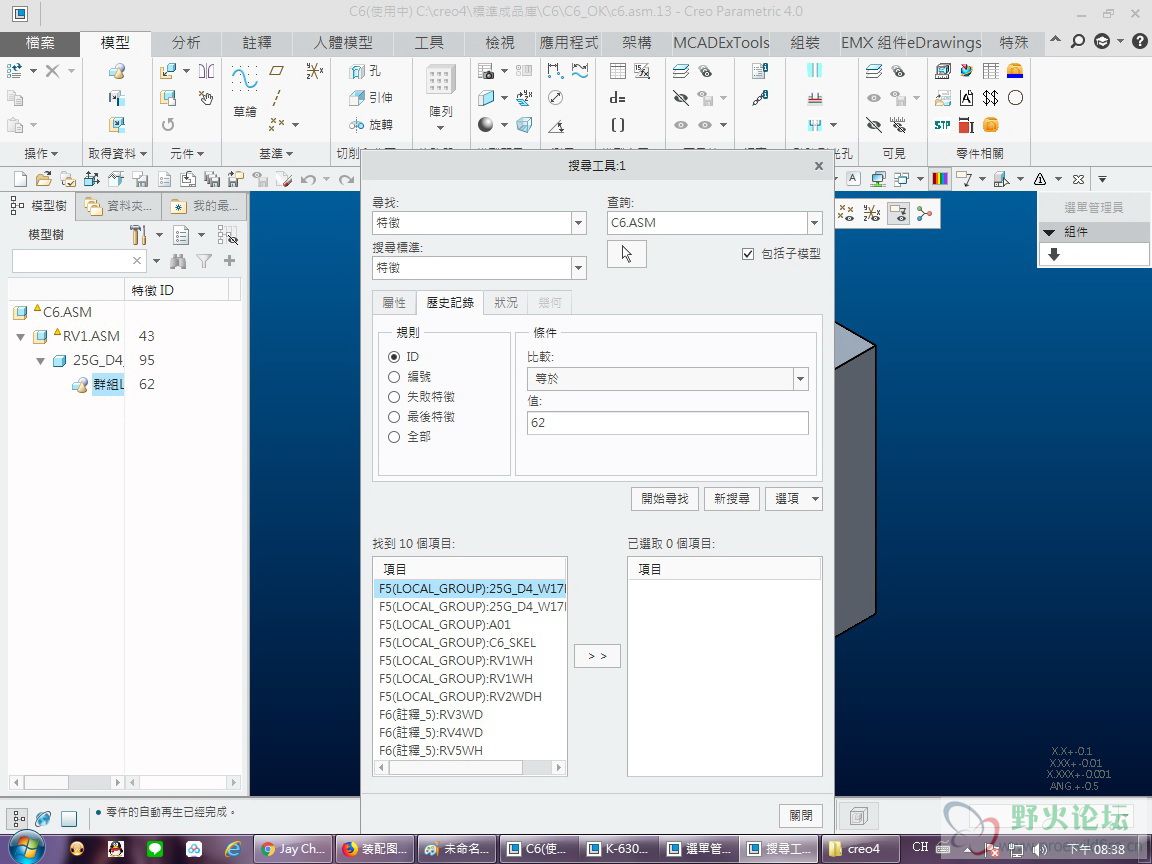
Task: Open the creo4 folder taskbar button
Action: (x=860, y=849)
